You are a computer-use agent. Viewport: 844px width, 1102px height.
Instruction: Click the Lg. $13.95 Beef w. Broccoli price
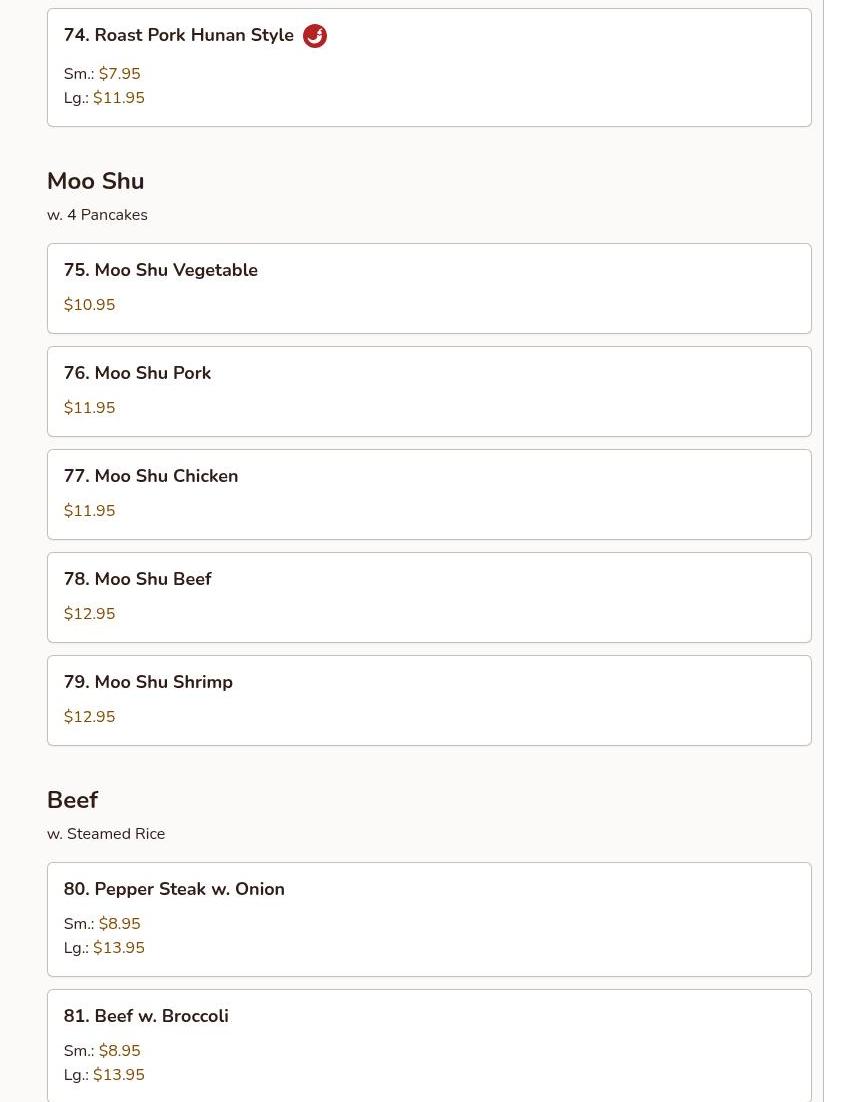coord(104,1075)
